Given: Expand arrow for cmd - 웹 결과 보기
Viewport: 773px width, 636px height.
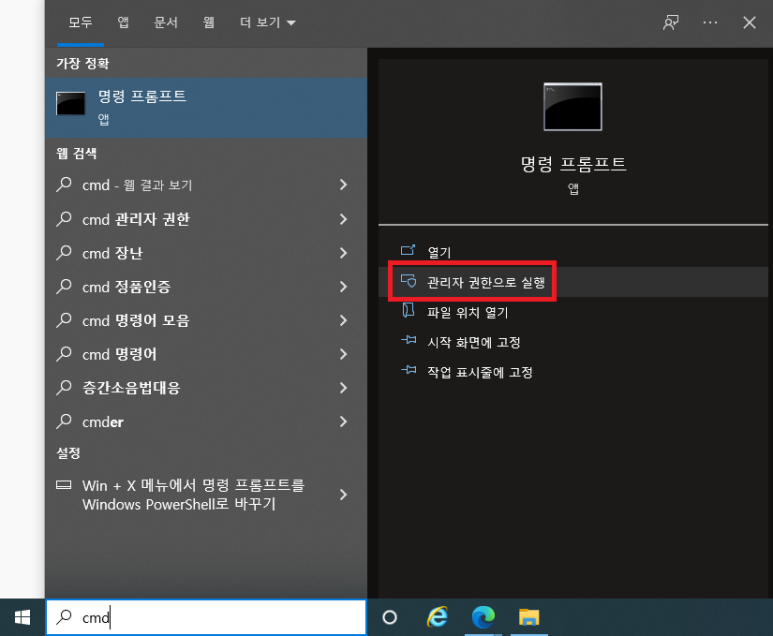Looking at the screenshot, I should [344, 185].
